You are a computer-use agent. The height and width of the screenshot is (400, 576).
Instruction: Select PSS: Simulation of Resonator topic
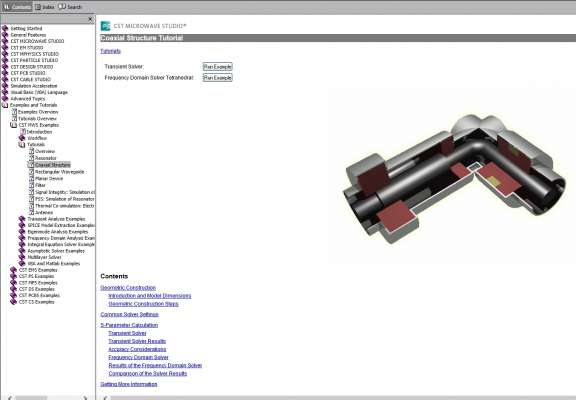[x=65, y=199]
